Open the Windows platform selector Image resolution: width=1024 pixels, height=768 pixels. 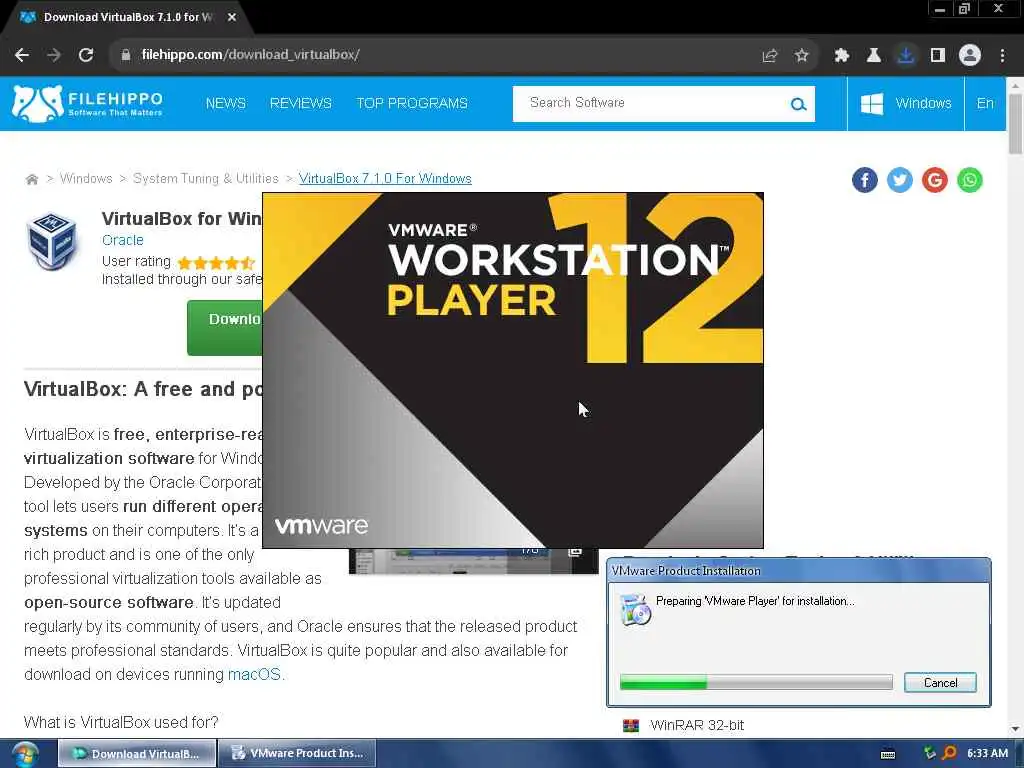(x=906, y=103)
